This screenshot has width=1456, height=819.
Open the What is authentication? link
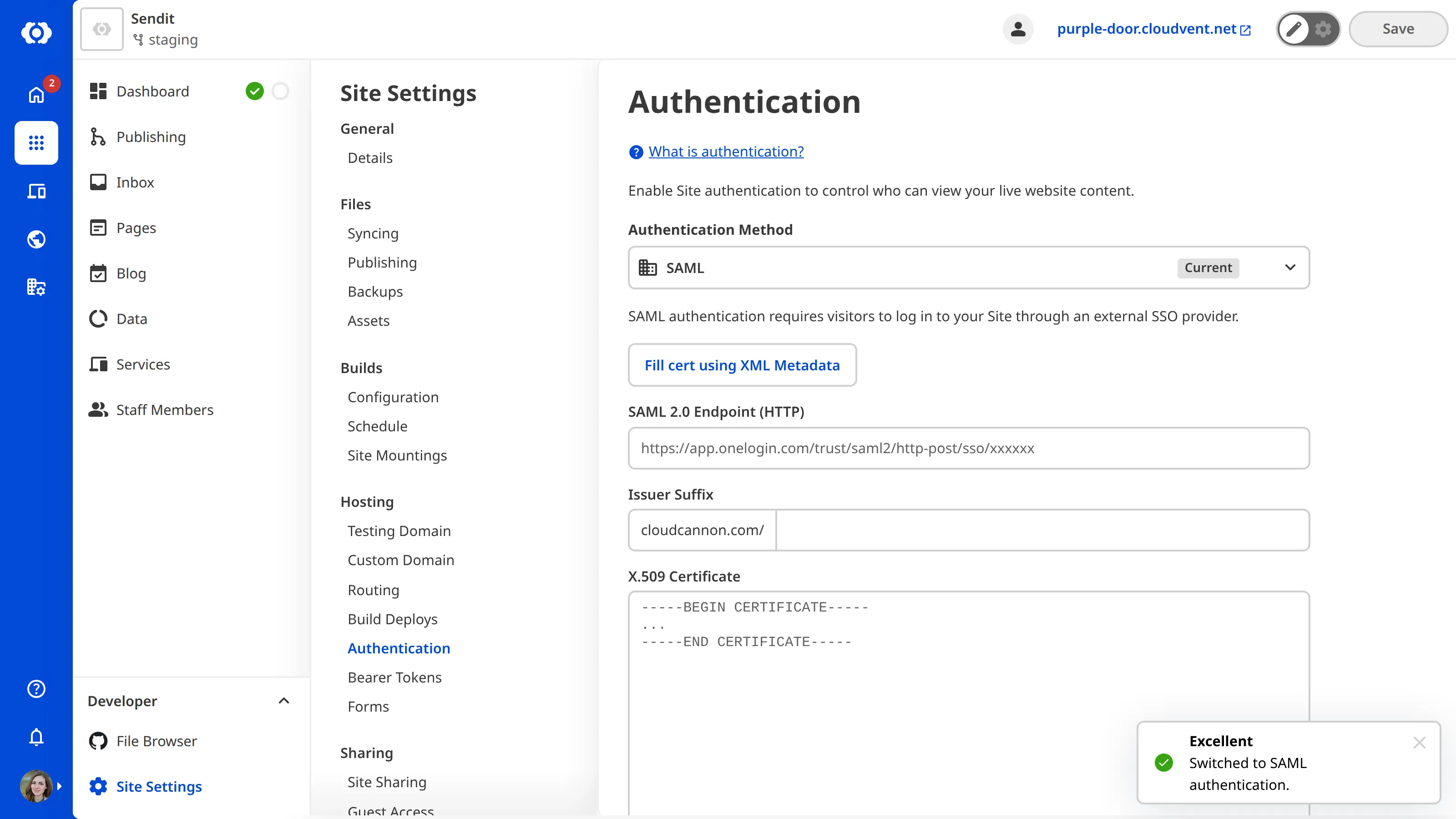tap(726, 152)
